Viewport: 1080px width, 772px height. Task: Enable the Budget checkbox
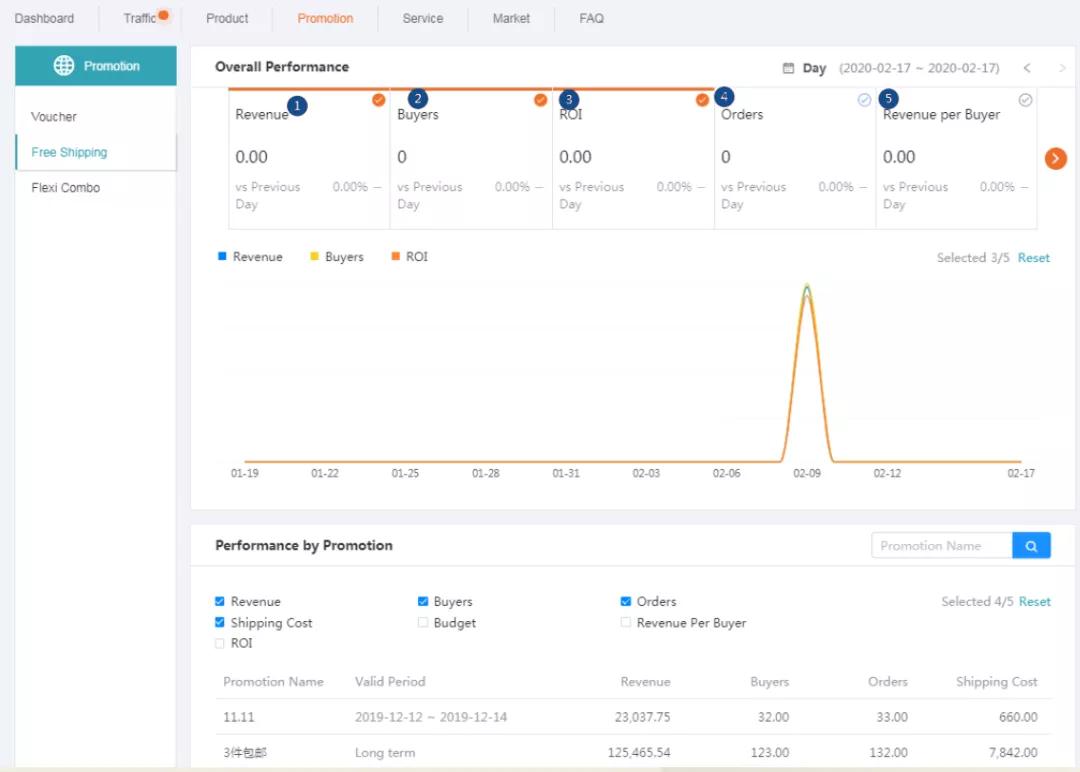[423, 623]
